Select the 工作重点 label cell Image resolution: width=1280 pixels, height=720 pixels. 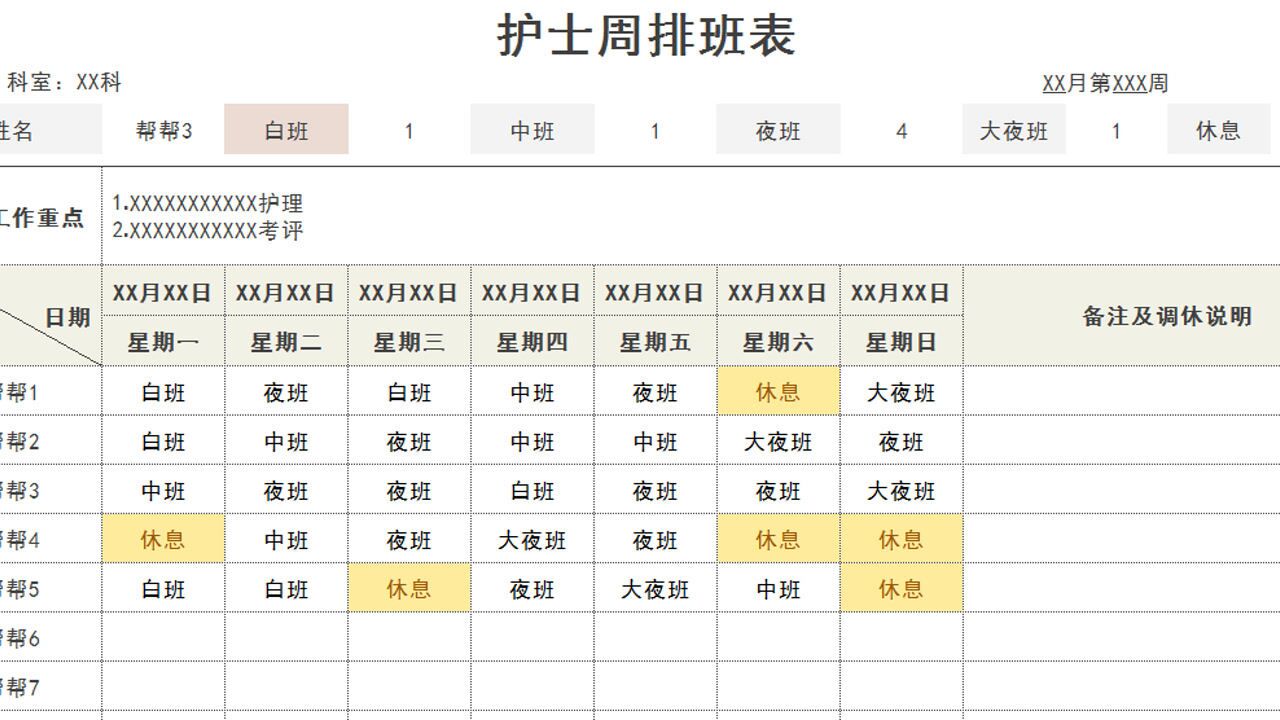point(50,216)
